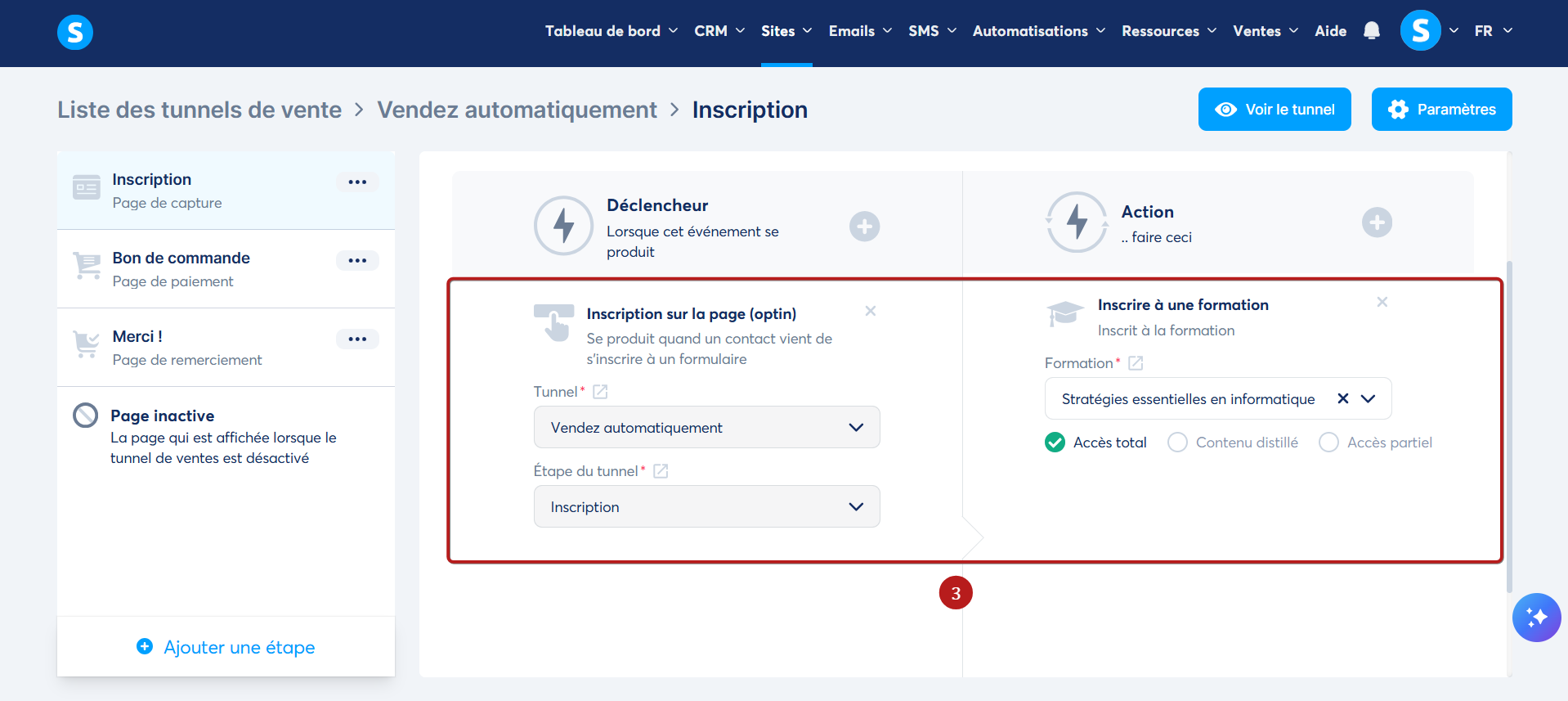1568x701 pixels.
Task: Click the Page inactive disabled icon
Action: pos(86,416)
